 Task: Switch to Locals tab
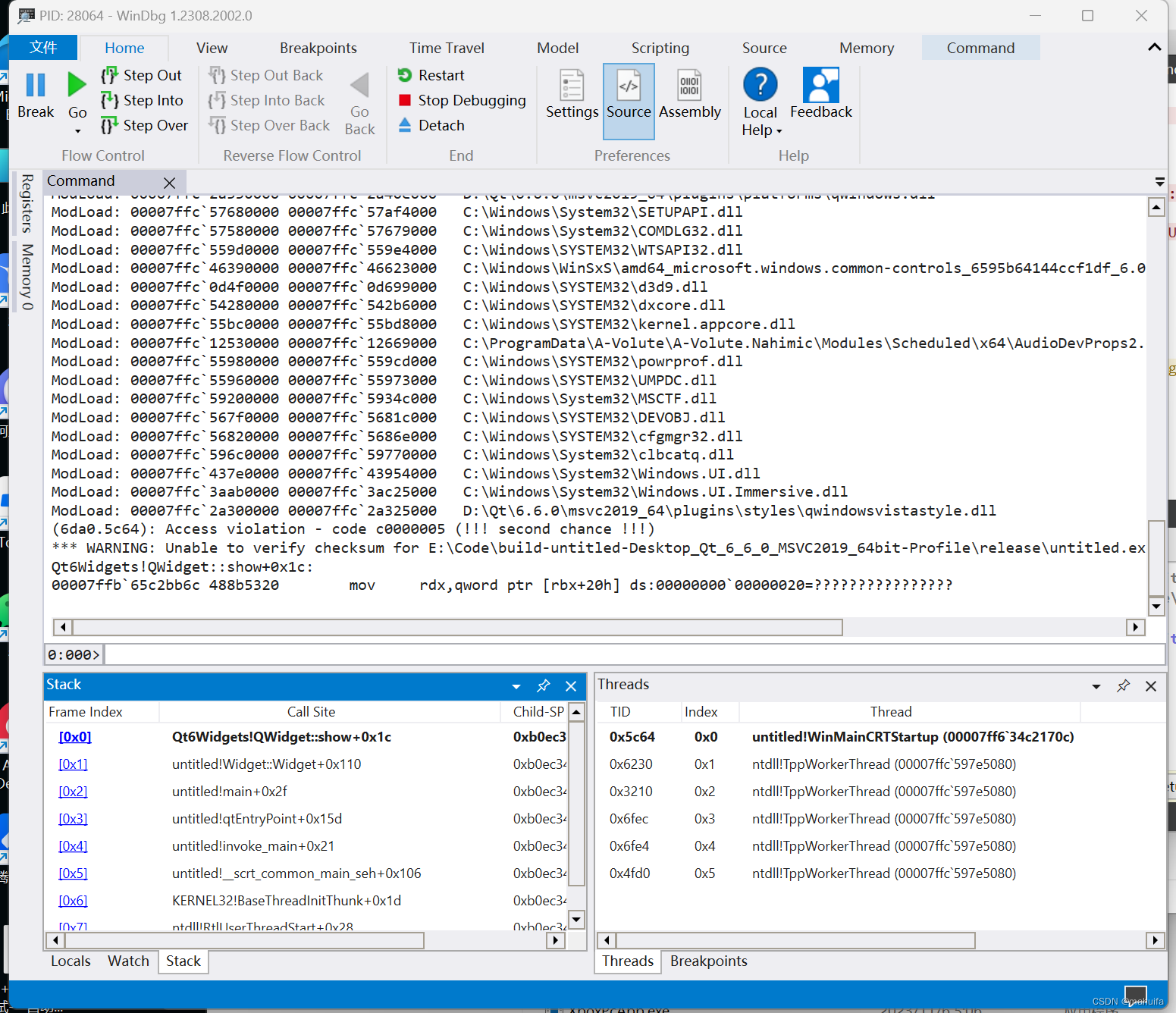coord(71,961)
